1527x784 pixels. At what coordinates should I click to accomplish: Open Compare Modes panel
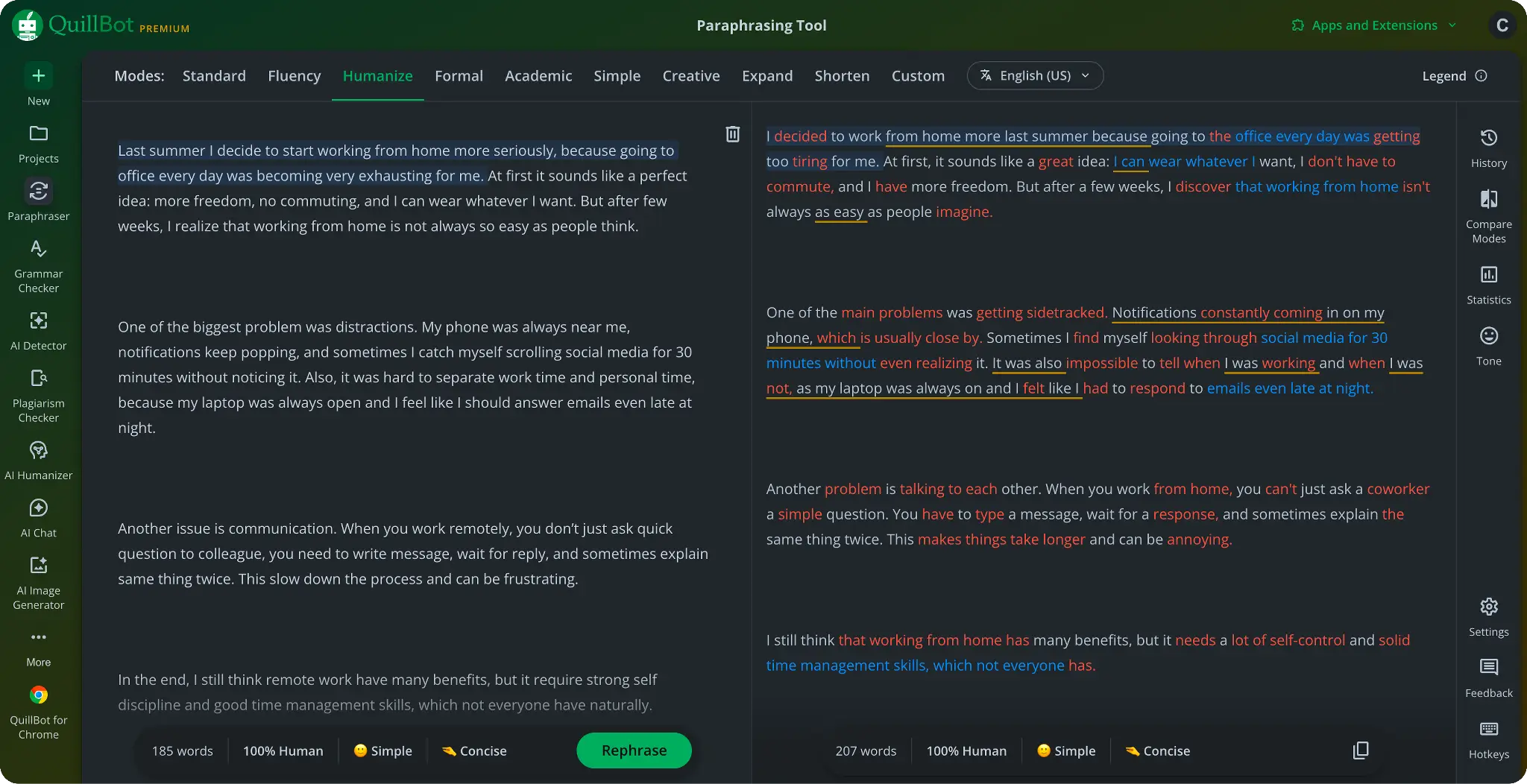click(x=1487, y=212)
